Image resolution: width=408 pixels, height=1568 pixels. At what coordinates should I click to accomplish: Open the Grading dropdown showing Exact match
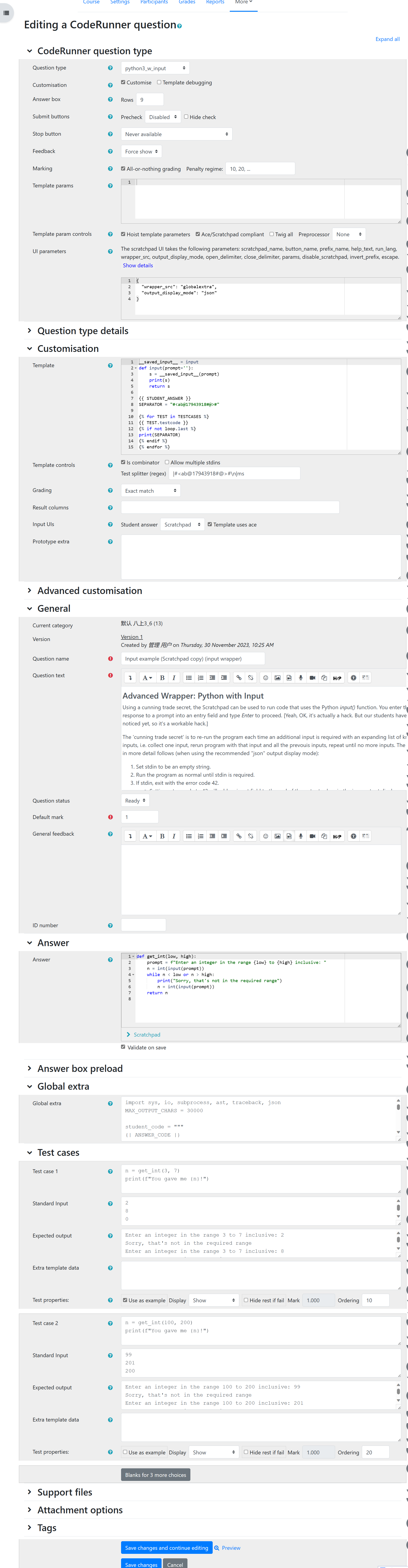(150, 491)
